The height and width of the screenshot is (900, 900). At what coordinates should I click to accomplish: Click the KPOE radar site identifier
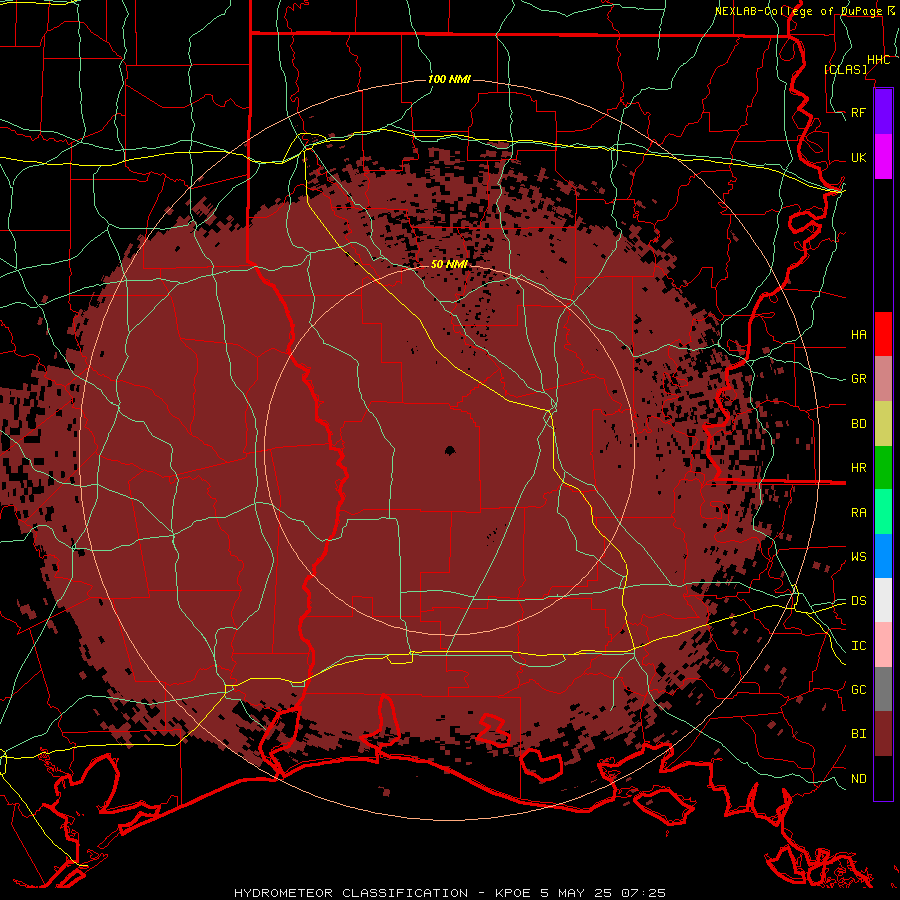pos(517,893)
